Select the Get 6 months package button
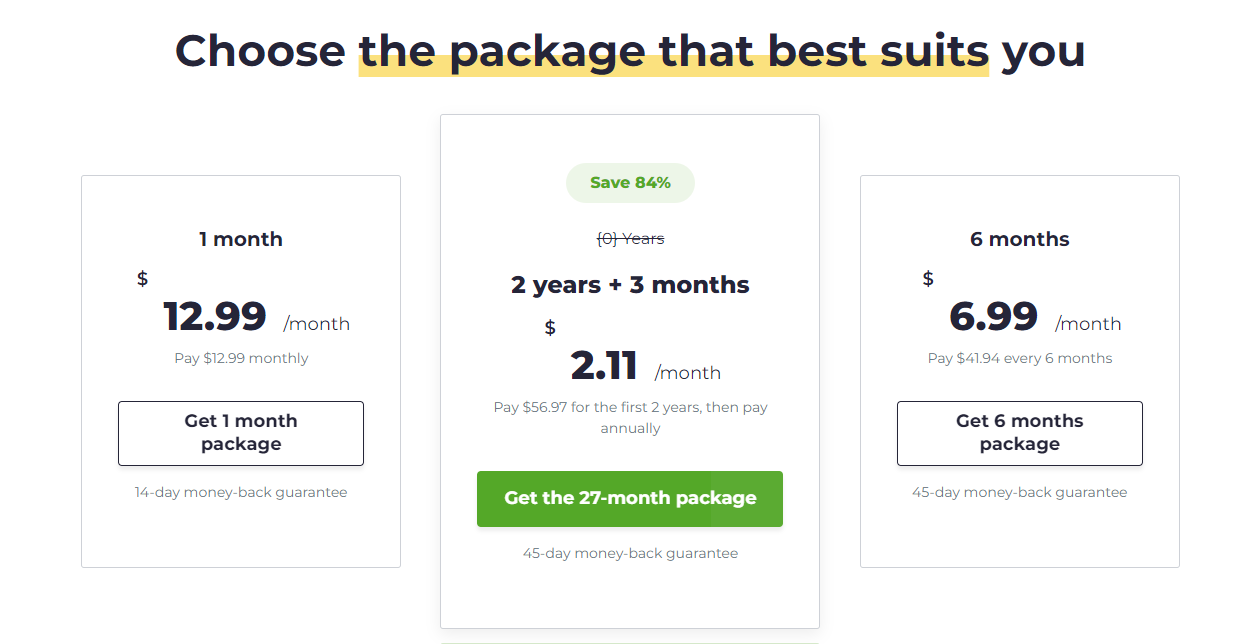 click(1019, 433)
